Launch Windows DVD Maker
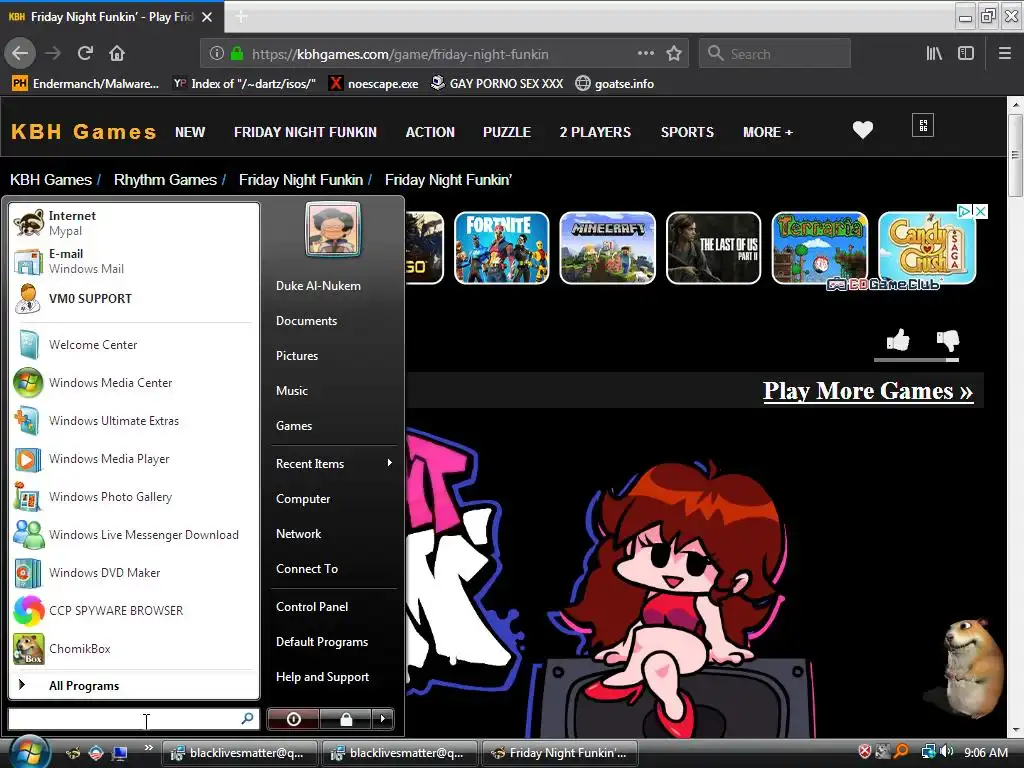Screen dimensions: 1024x768 point(133,573)
